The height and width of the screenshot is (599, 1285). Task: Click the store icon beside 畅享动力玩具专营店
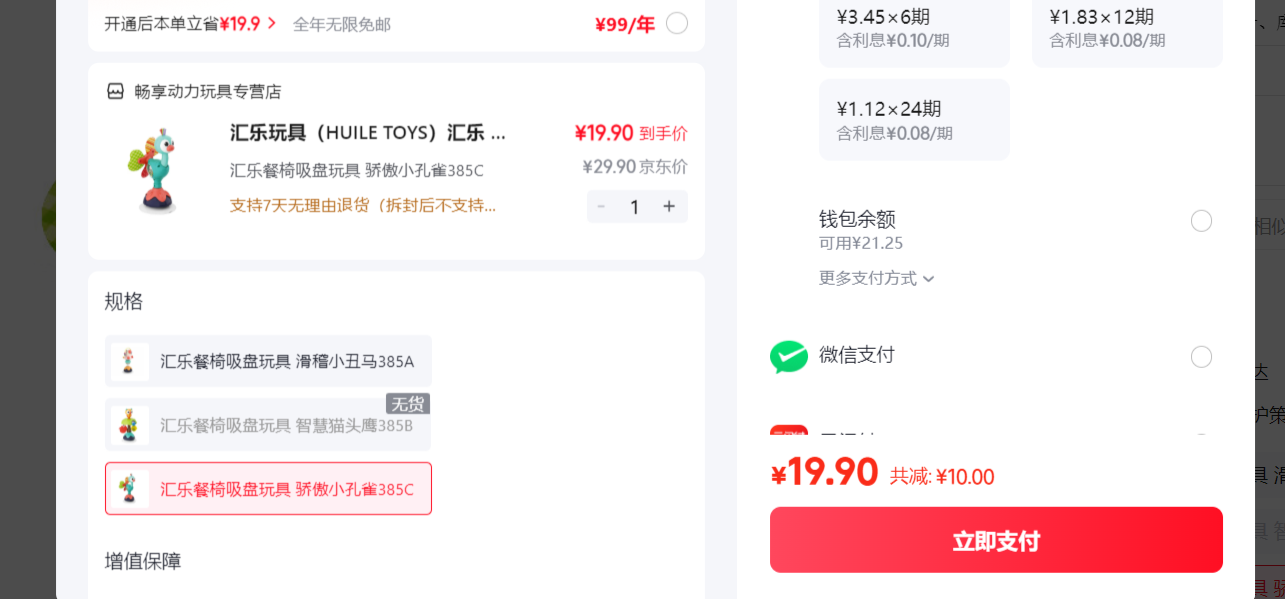(115, 91)
